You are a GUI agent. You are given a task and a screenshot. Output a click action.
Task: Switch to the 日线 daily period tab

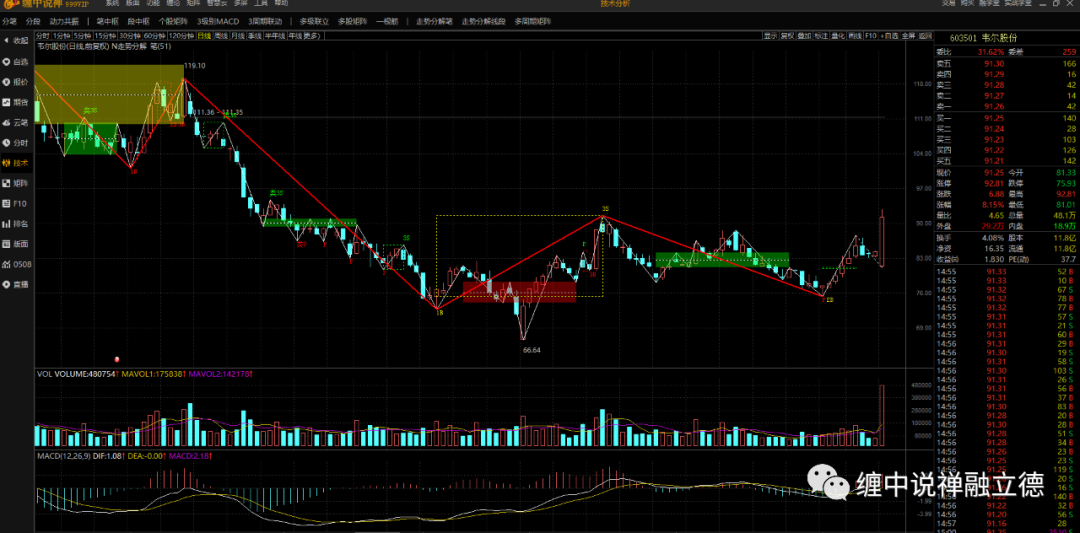(x=205, y=36)
